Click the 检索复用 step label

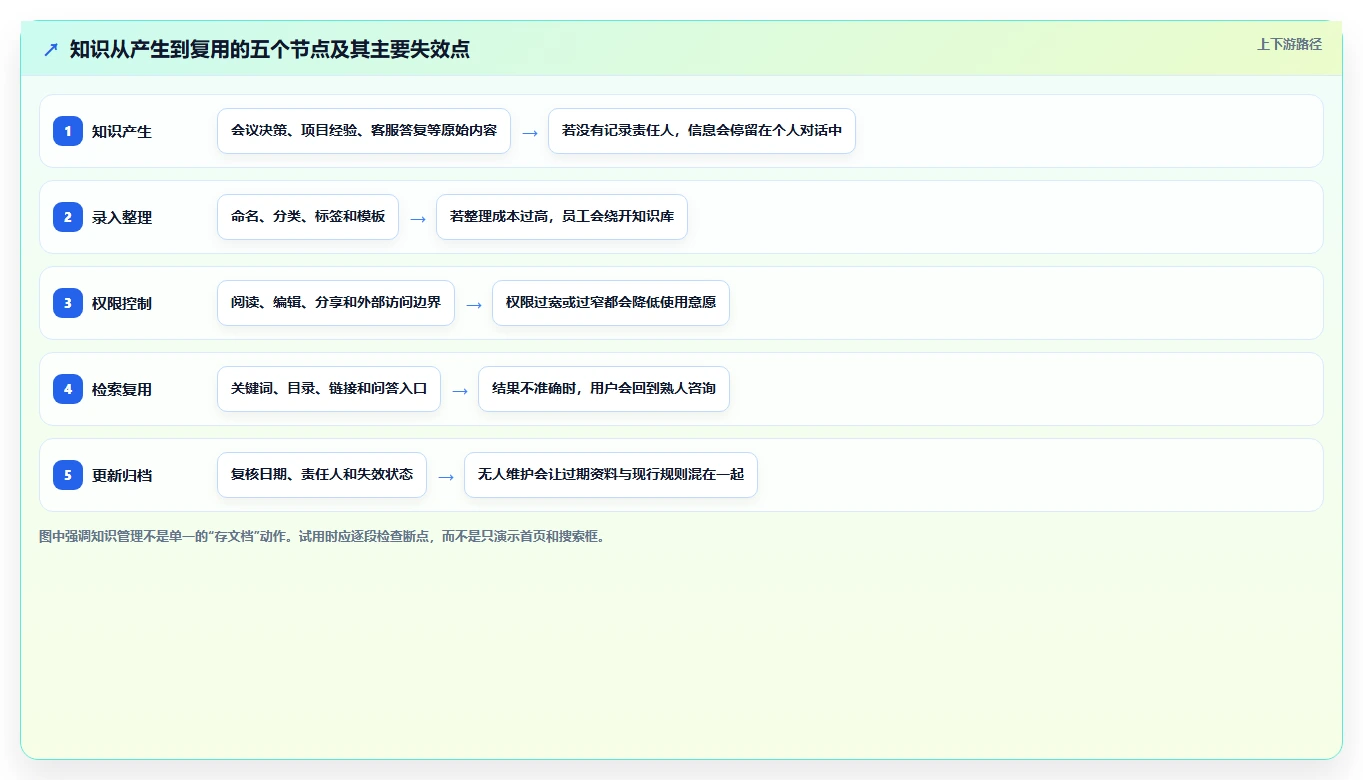tap(122, 389)
